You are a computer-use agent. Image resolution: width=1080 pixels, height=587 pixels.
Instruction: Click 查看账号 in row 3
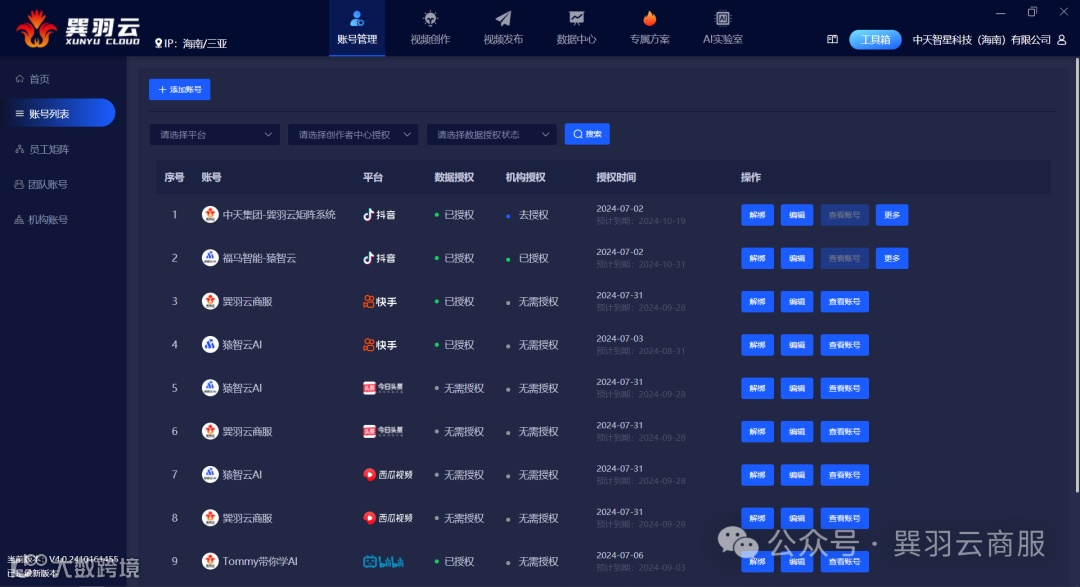pyautogui.click(x=844, y=302)
